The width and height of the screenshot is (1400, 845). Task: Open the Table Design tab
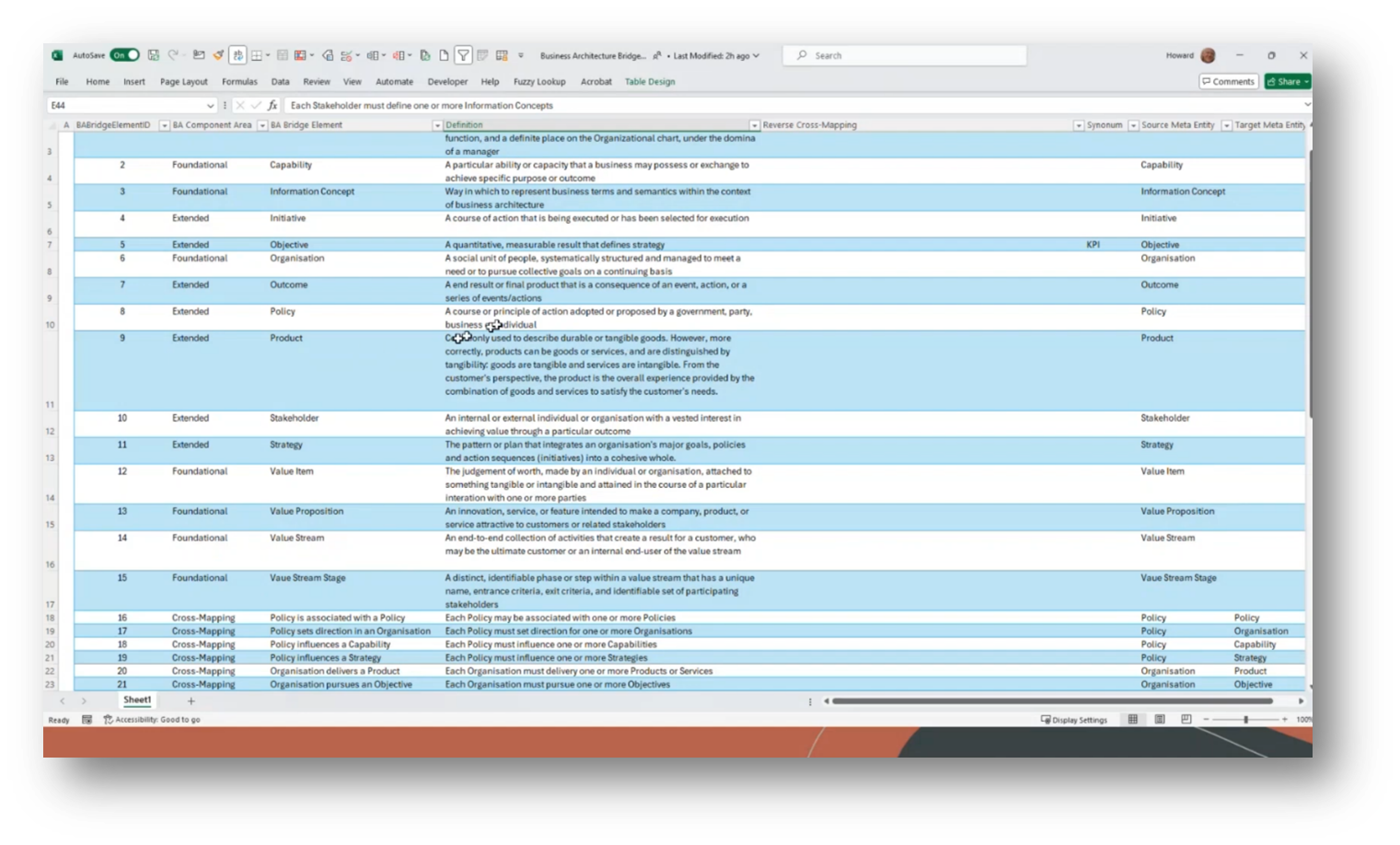click(650, 81)
